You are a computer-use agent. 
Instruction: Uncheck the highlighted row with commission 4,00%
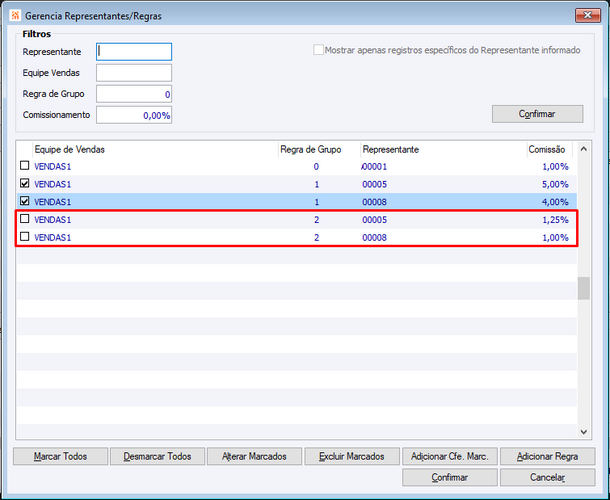pyautogui.click(x=25, y=201)
